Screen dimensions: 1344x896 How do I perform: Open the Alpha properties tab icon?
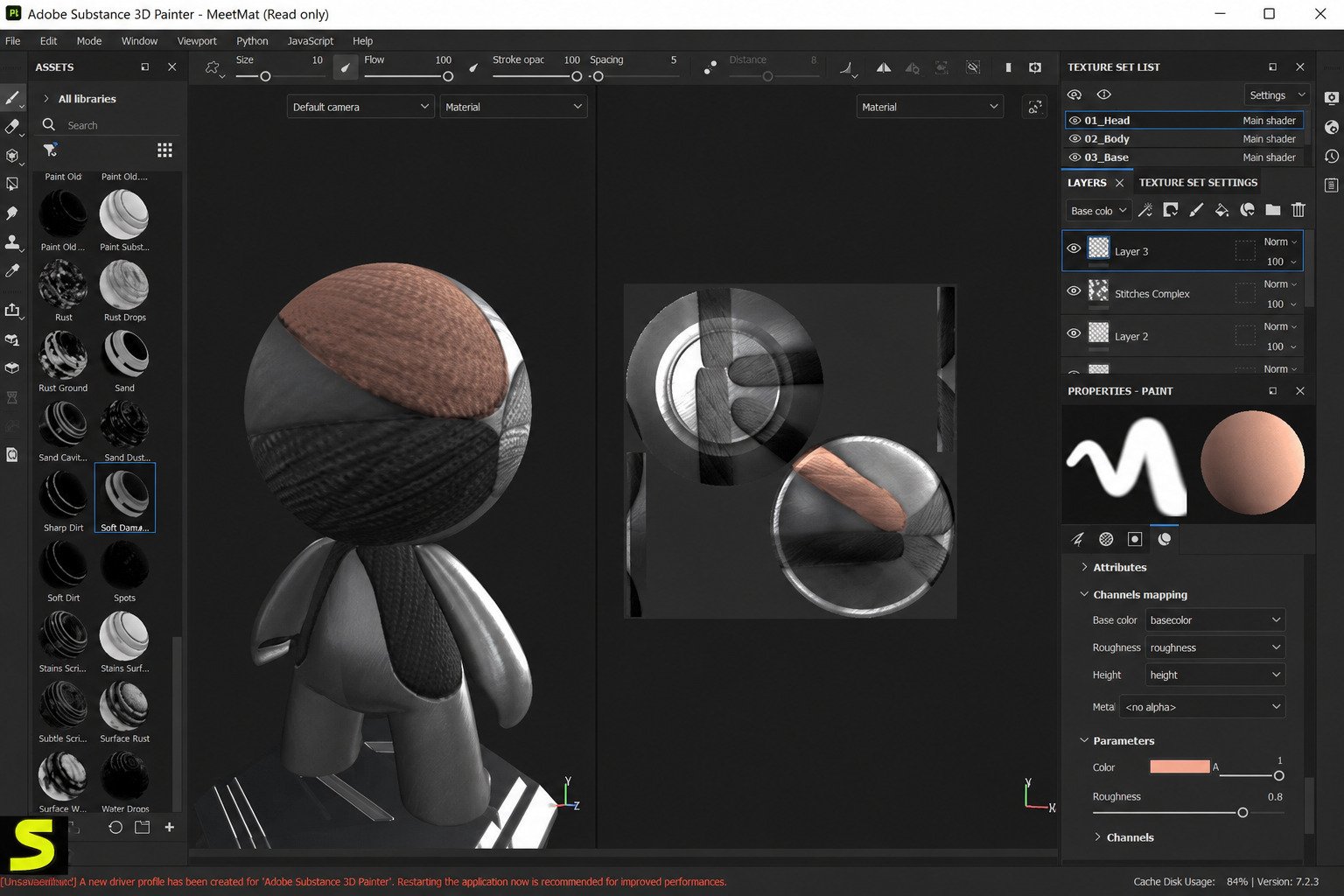pyautogui.click(x=1106, y=539)
